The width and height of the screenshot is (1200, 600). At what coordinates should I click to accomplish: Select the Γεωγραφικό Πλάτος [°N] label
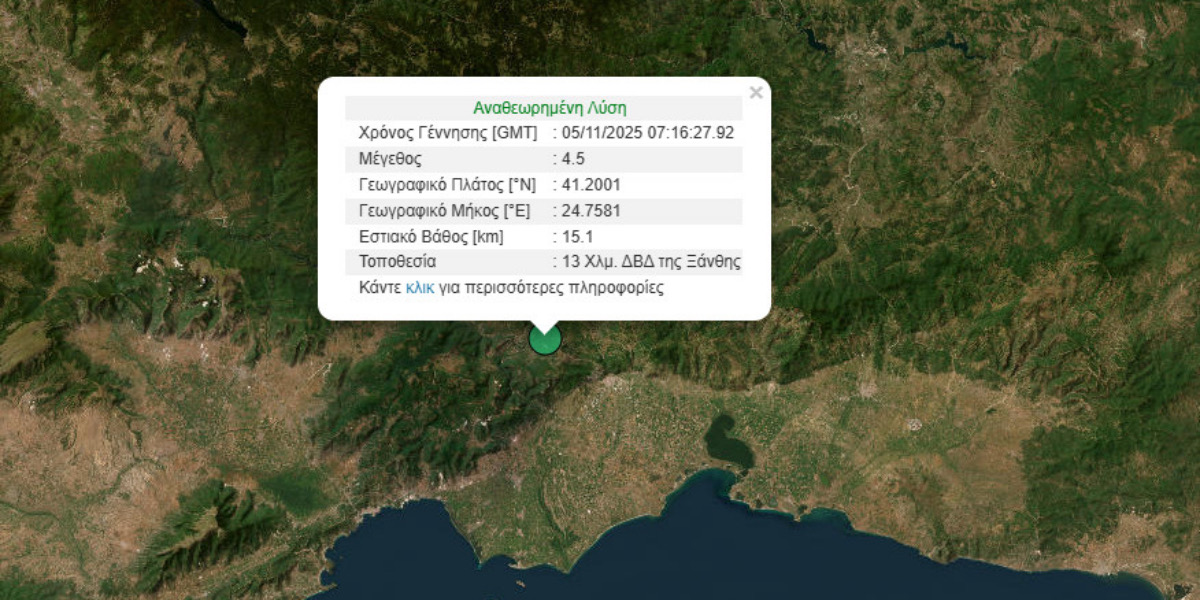point(446,185)
